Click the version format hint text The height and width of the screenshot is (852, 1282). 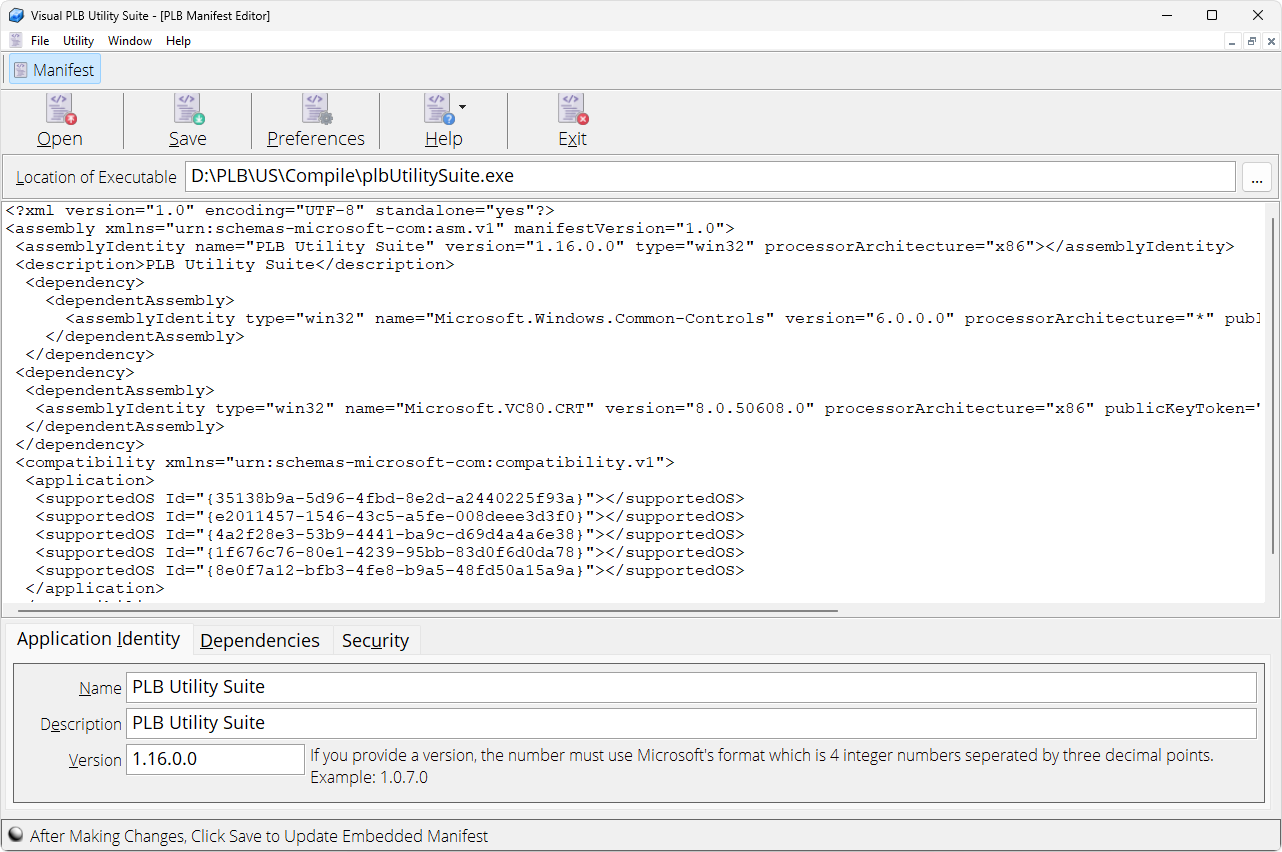click(762, 756)
